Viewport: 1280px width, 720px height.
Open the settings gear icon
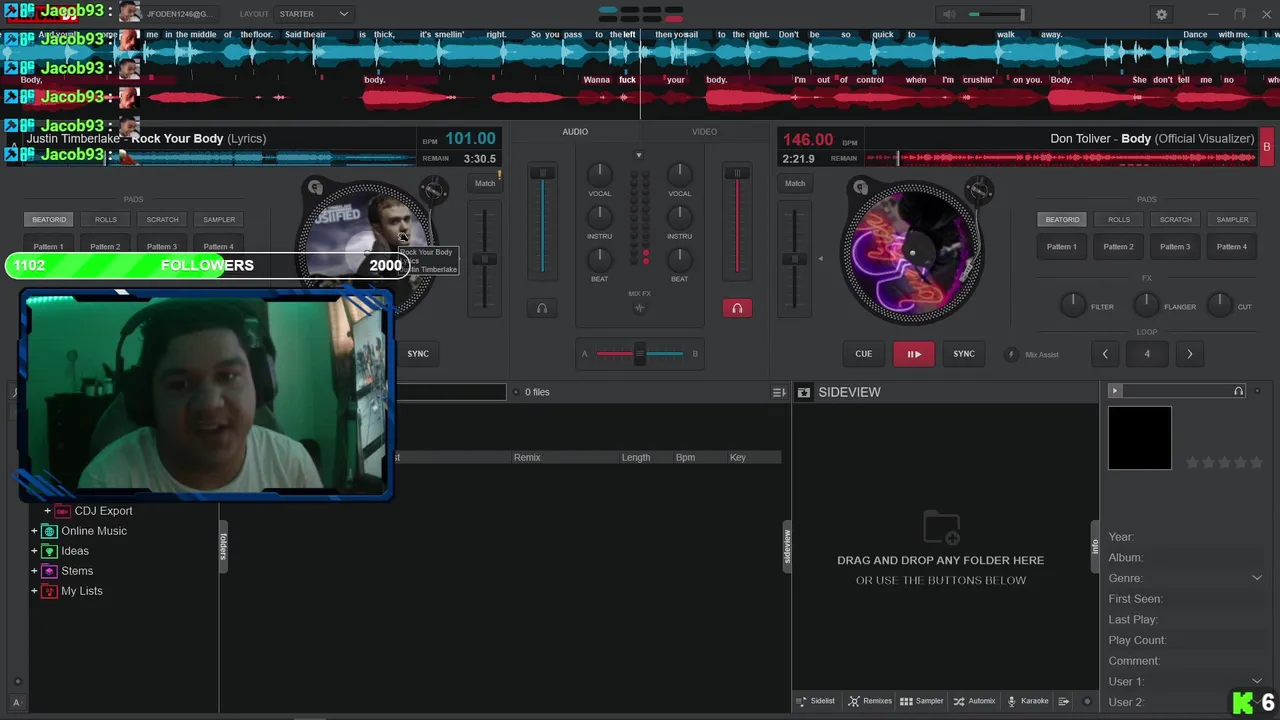coord(1161,14)
